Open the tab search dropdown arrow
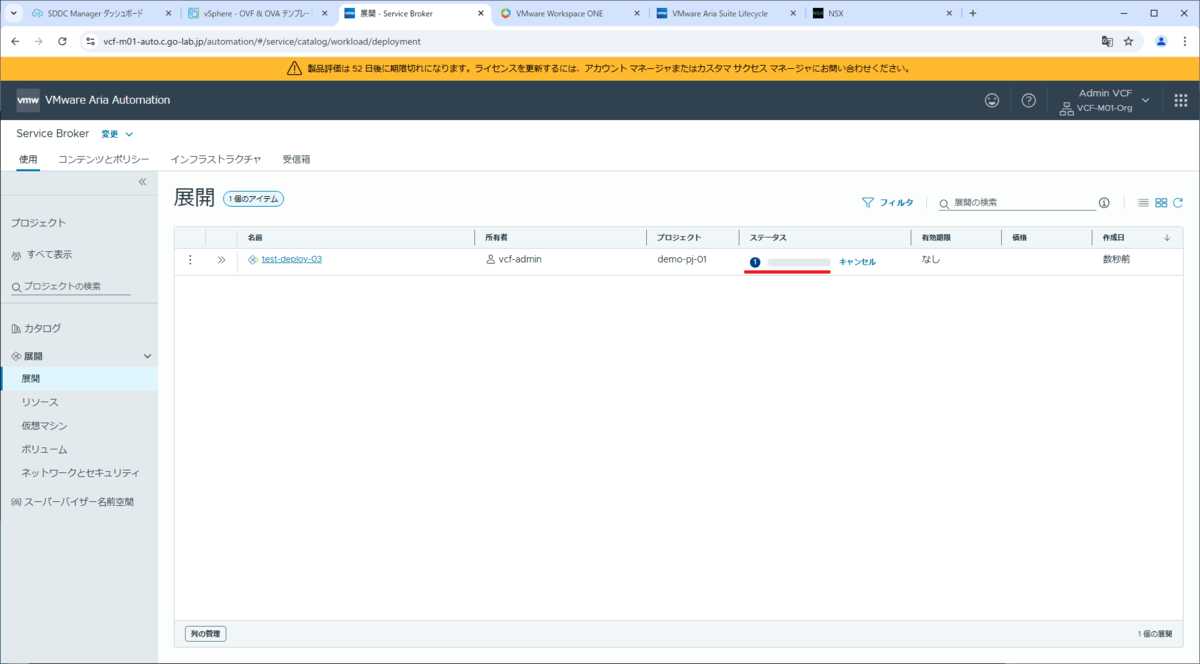Screen dimensions: 1200x664 (x=13, y=13)
